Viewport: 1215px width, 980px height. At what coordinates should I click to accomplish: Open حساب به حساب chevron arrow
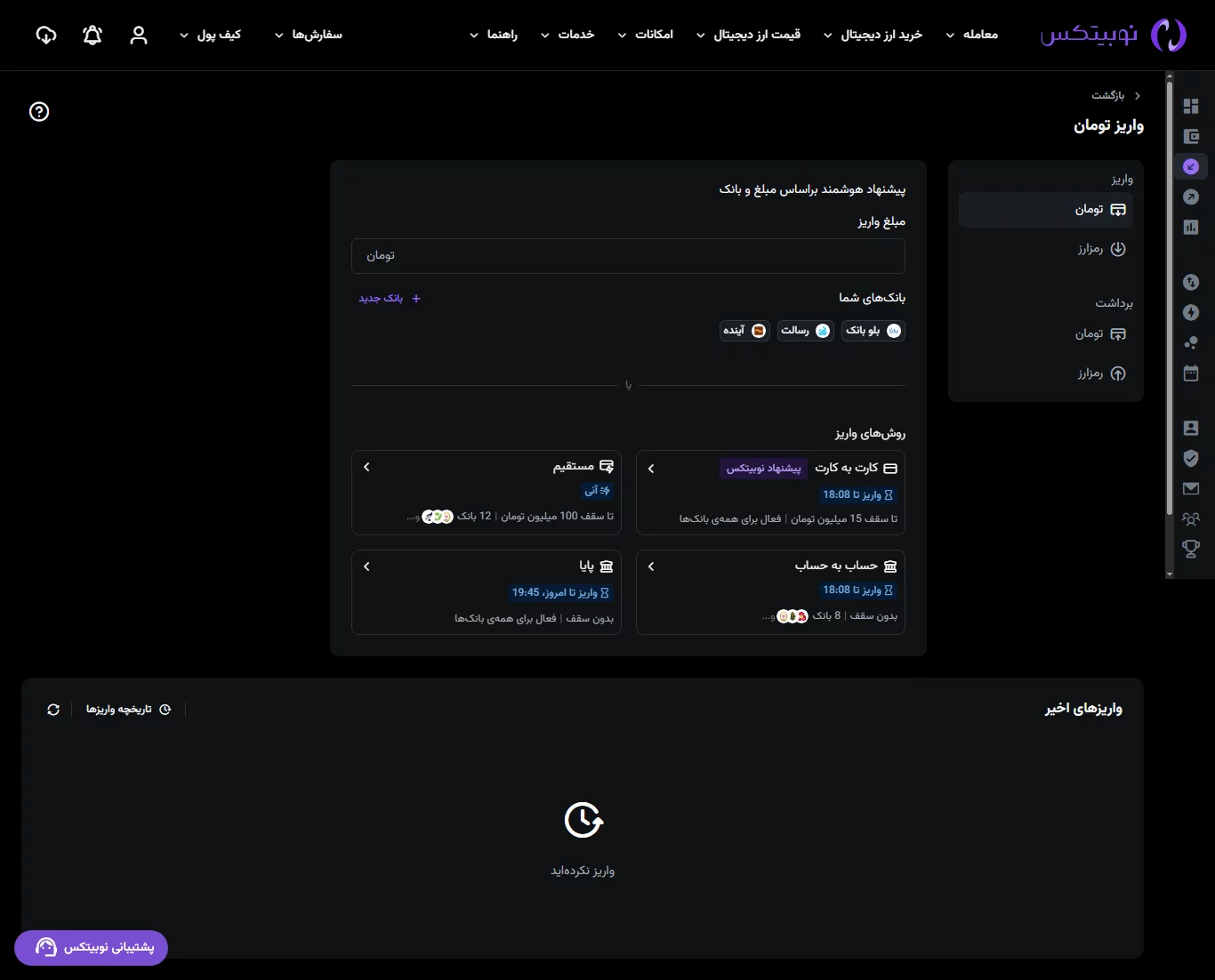click(651, 566)
